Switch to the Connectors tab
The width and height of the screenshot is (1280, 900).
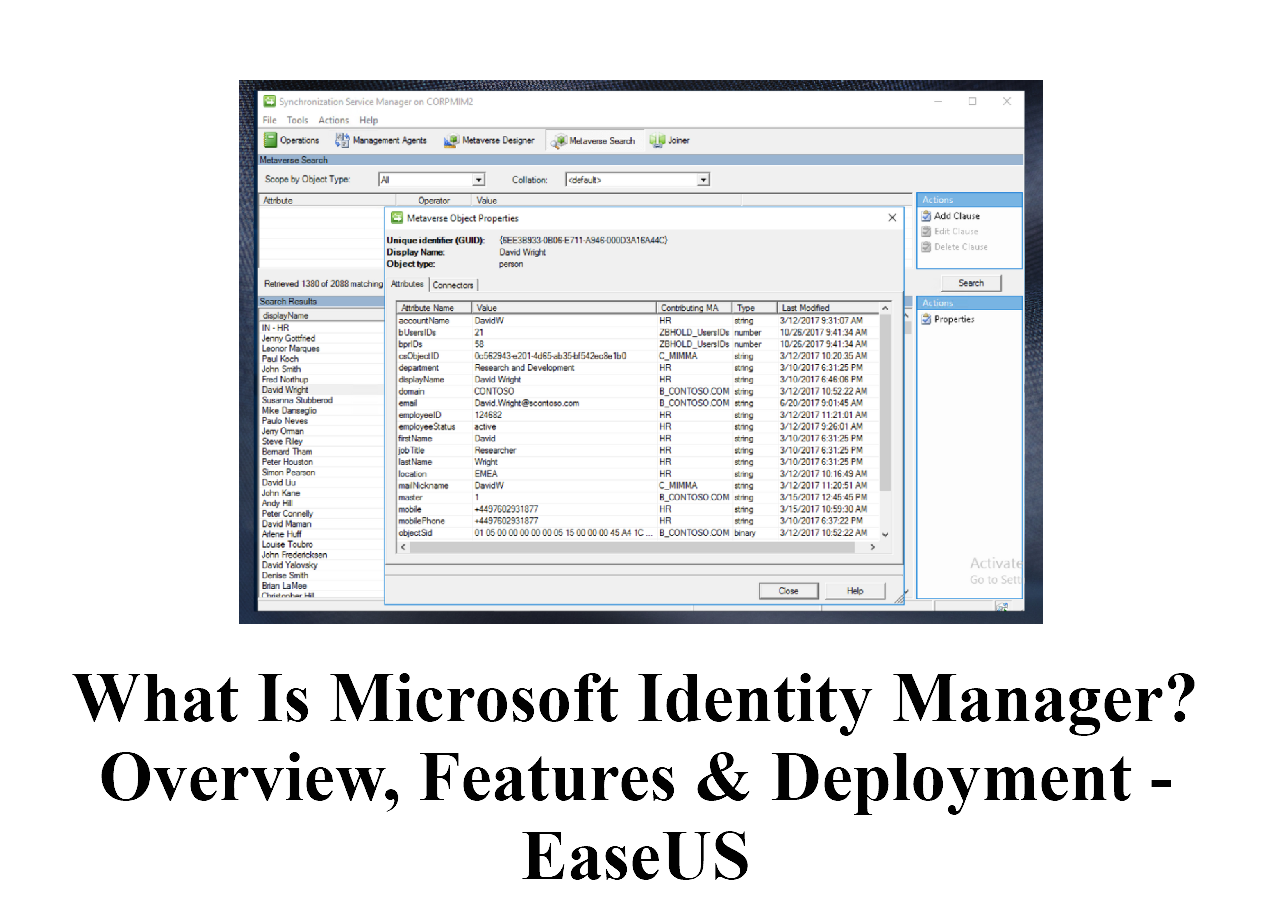coord(453,285)
